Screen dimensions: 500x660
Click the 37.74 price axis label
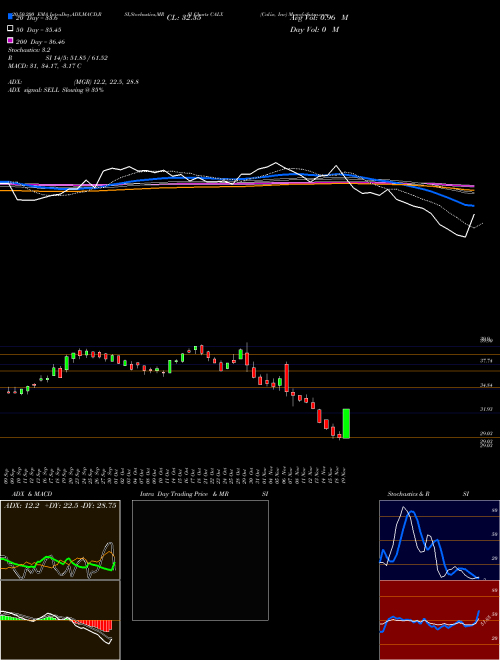point(486,361)
